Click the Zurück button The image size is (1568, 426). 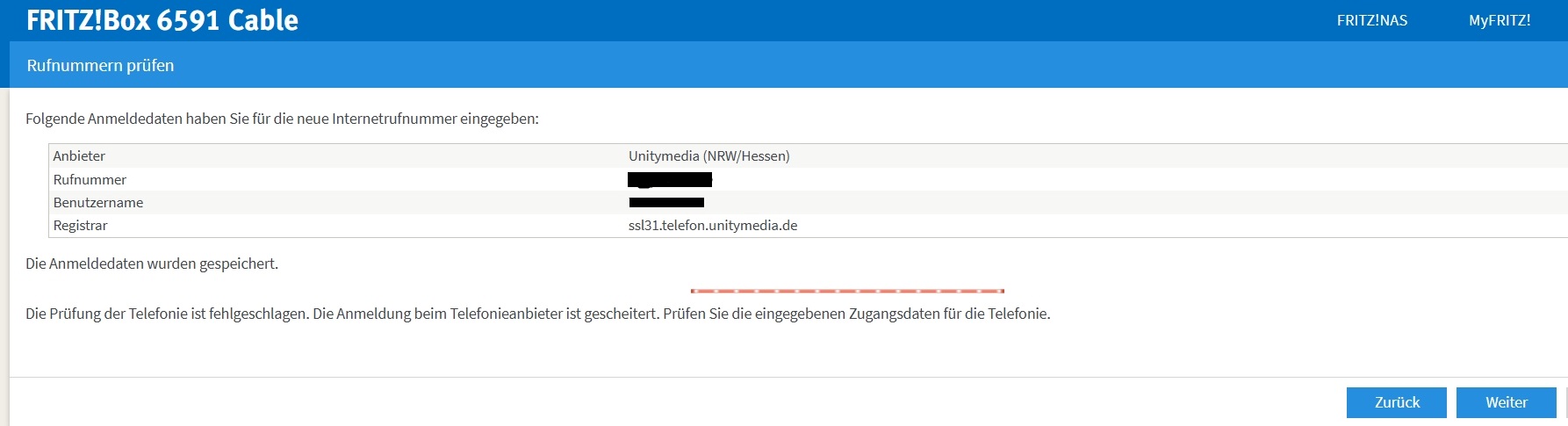click(x=1397, y=402)
